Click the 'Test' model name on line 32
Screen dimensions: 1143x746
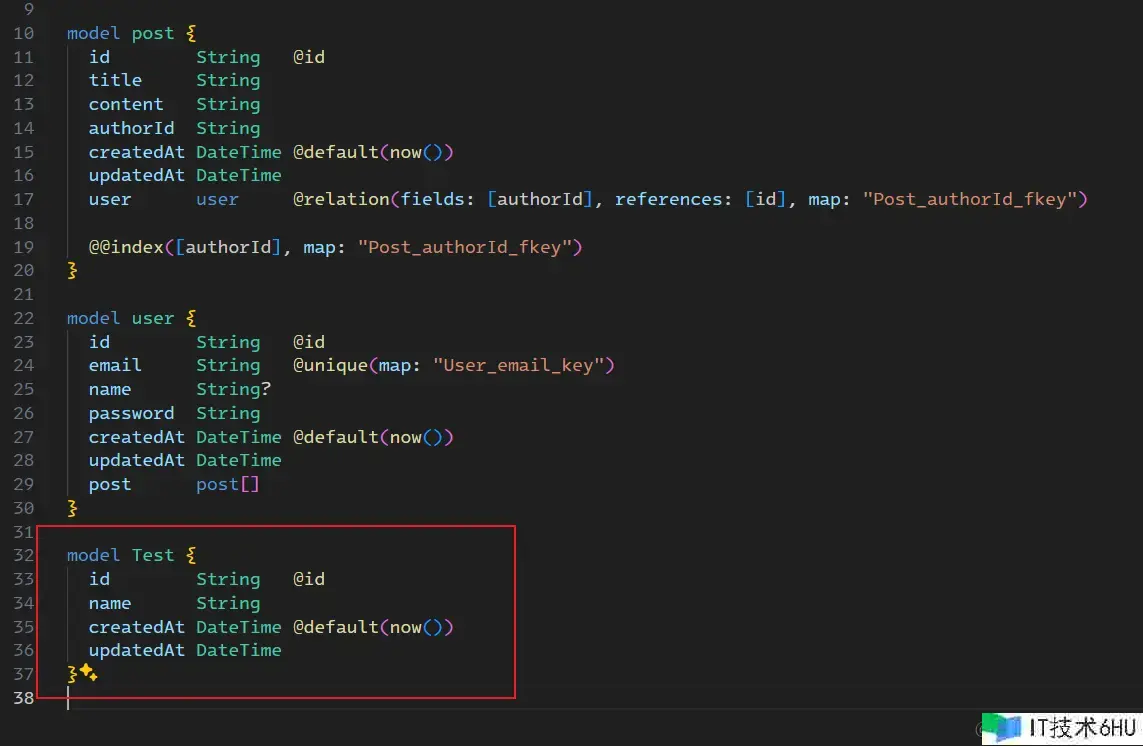pyautogui.click(x=152, y=556)
